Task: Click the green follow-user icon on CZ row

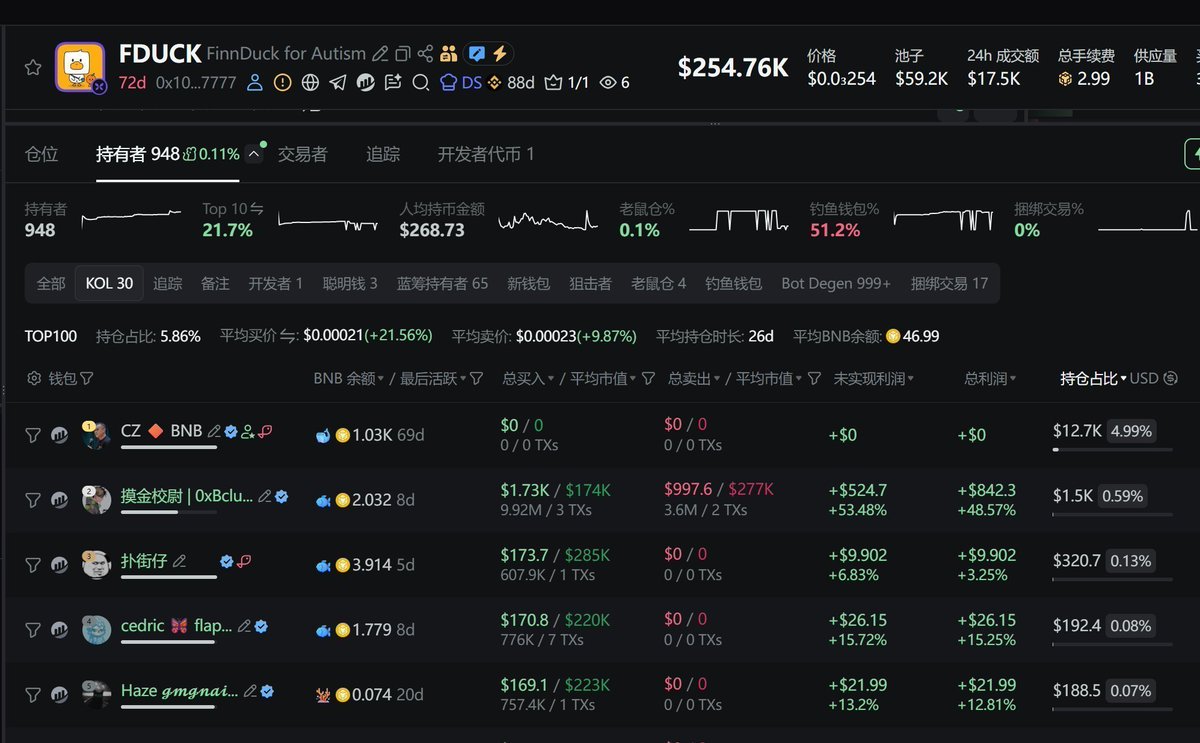Action: point(248,432)
